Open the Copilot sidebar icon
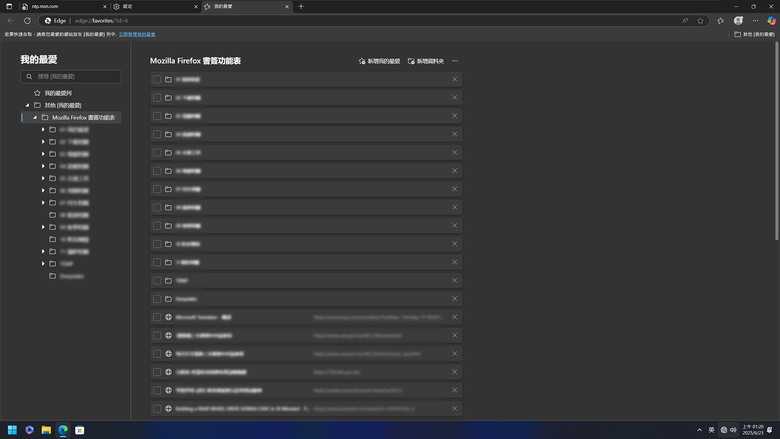Viewport: 780px width, 439px height. click(x=771, y=21)
